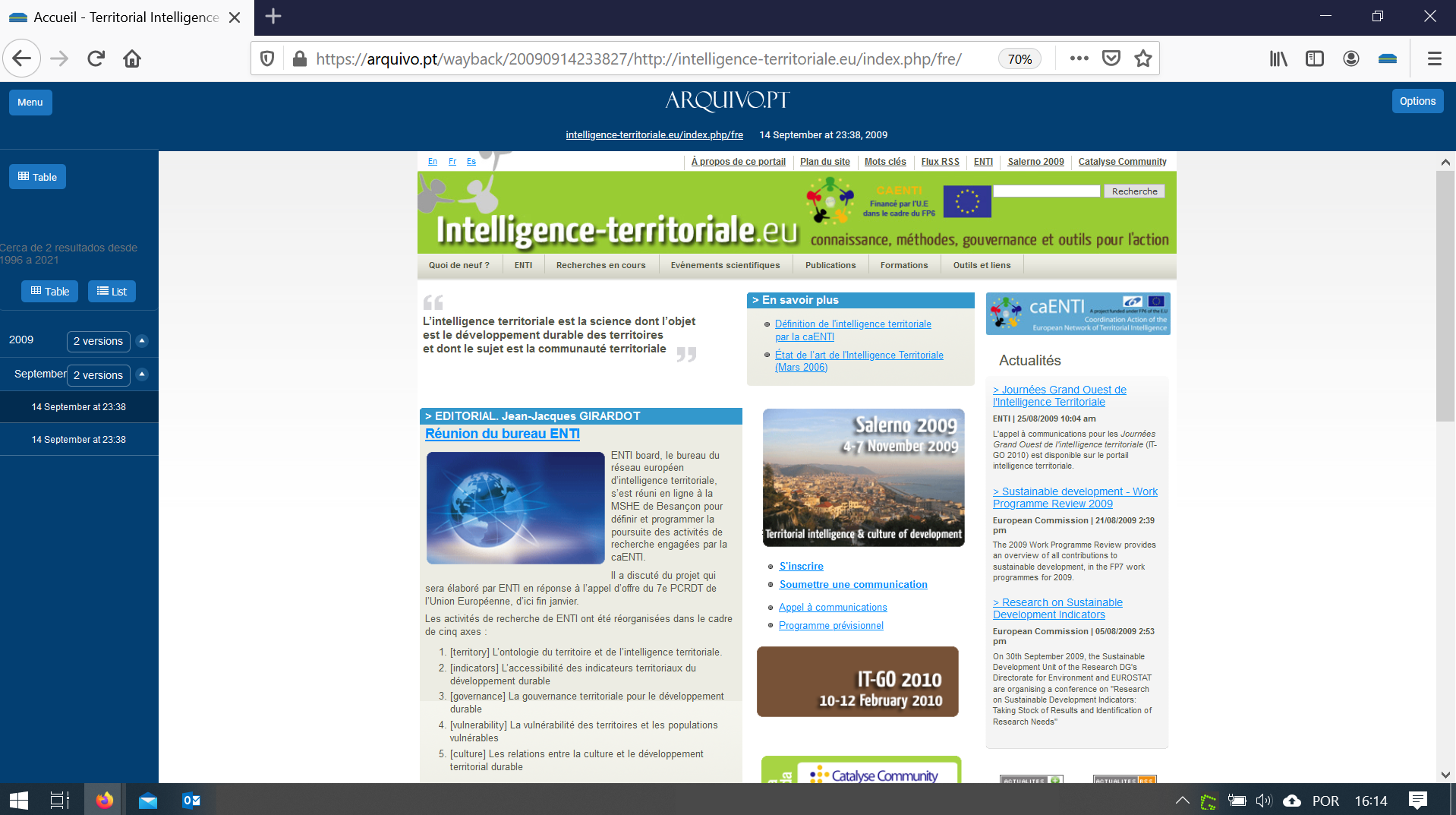This screenshot has width=1456, height=815.
Task: Open the Firefox home page icon
Action: pos(132,58)
